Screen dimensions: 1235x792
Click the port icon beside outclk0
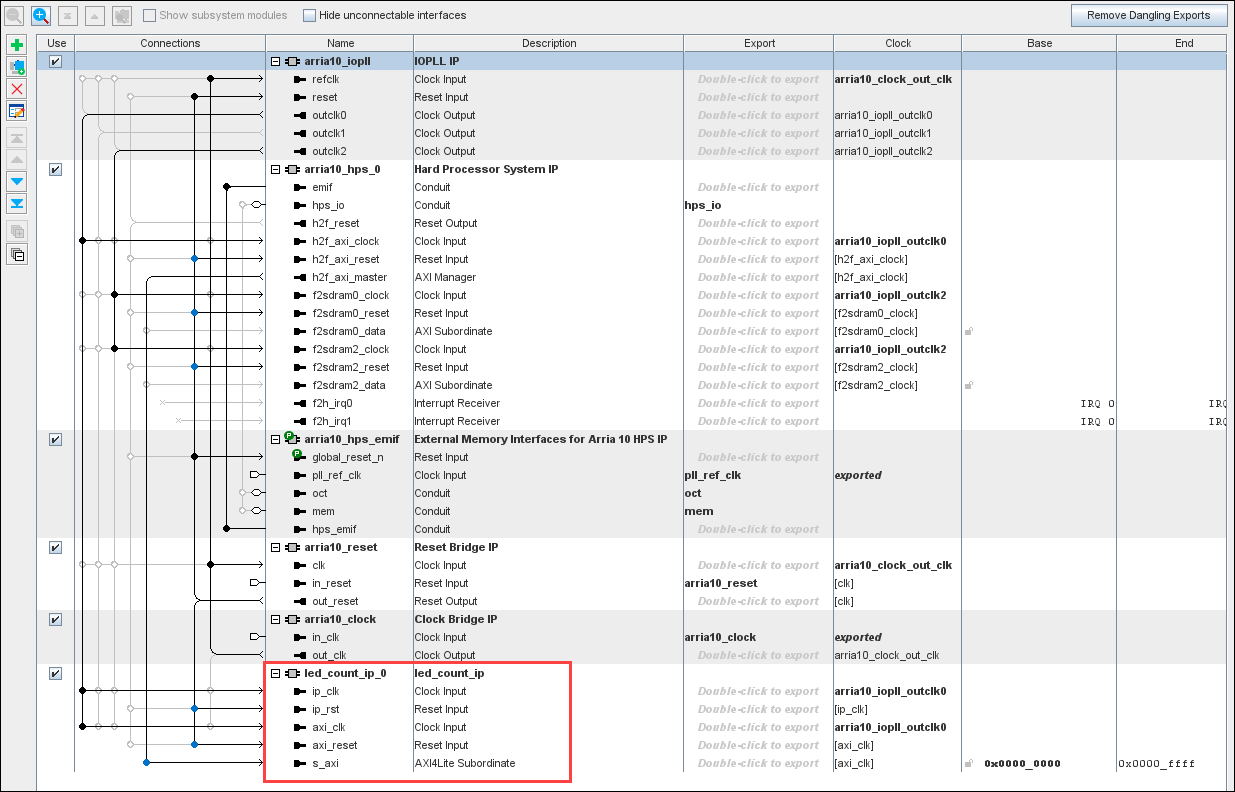click(x=300, y=115)
